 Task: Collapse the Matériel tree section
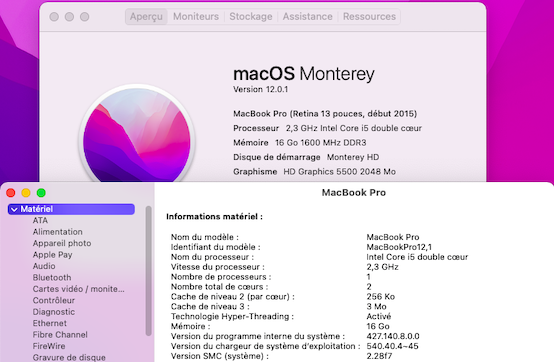coord(14,209)
